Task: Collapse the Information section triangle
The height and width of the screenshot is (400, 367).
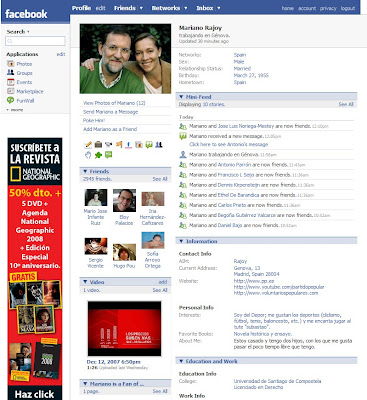Action: click(181, 241)
